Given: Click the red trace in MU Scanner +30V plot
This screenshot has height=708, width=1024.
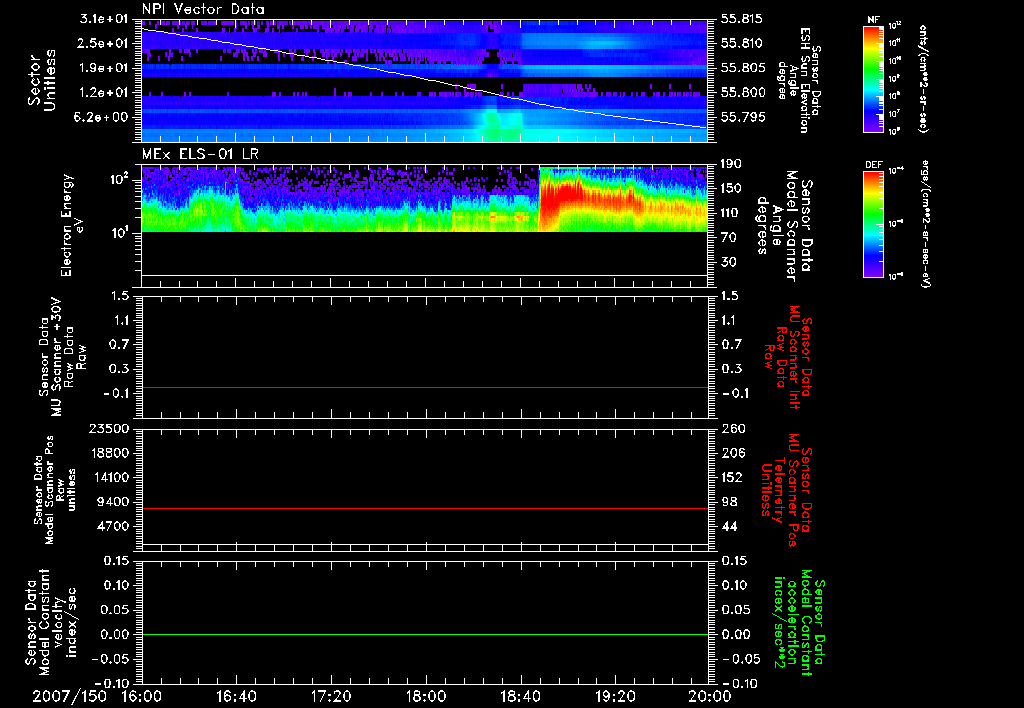Looking at the screenshot, I should pyautogui.click(x=425, y=387).
